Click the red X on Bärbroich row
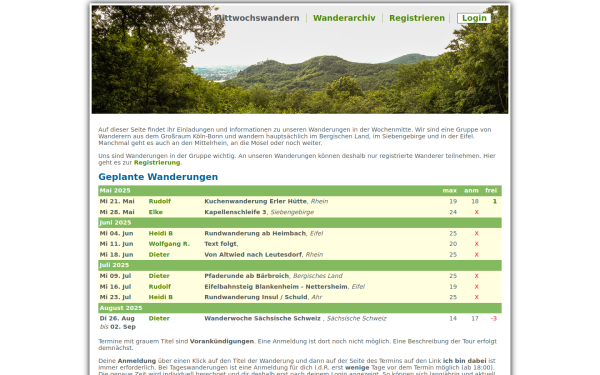The height and width of the screenshot is (375, 600). pos(476,276)
